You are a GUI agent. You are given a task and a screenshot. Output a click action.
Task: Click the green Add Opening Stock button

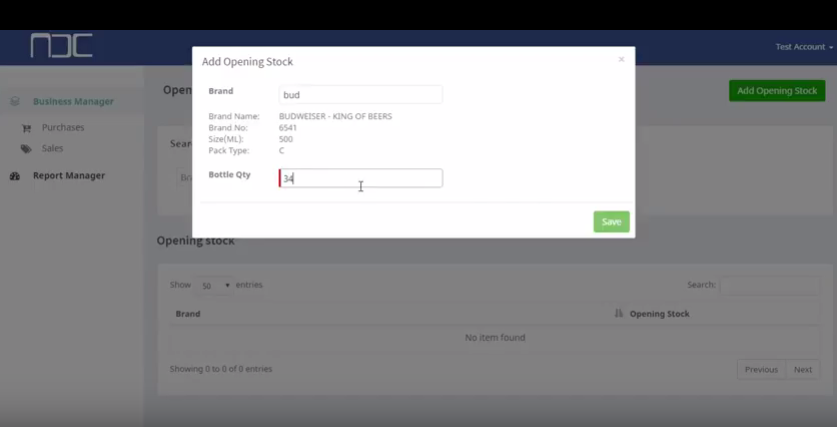[777, 91]
